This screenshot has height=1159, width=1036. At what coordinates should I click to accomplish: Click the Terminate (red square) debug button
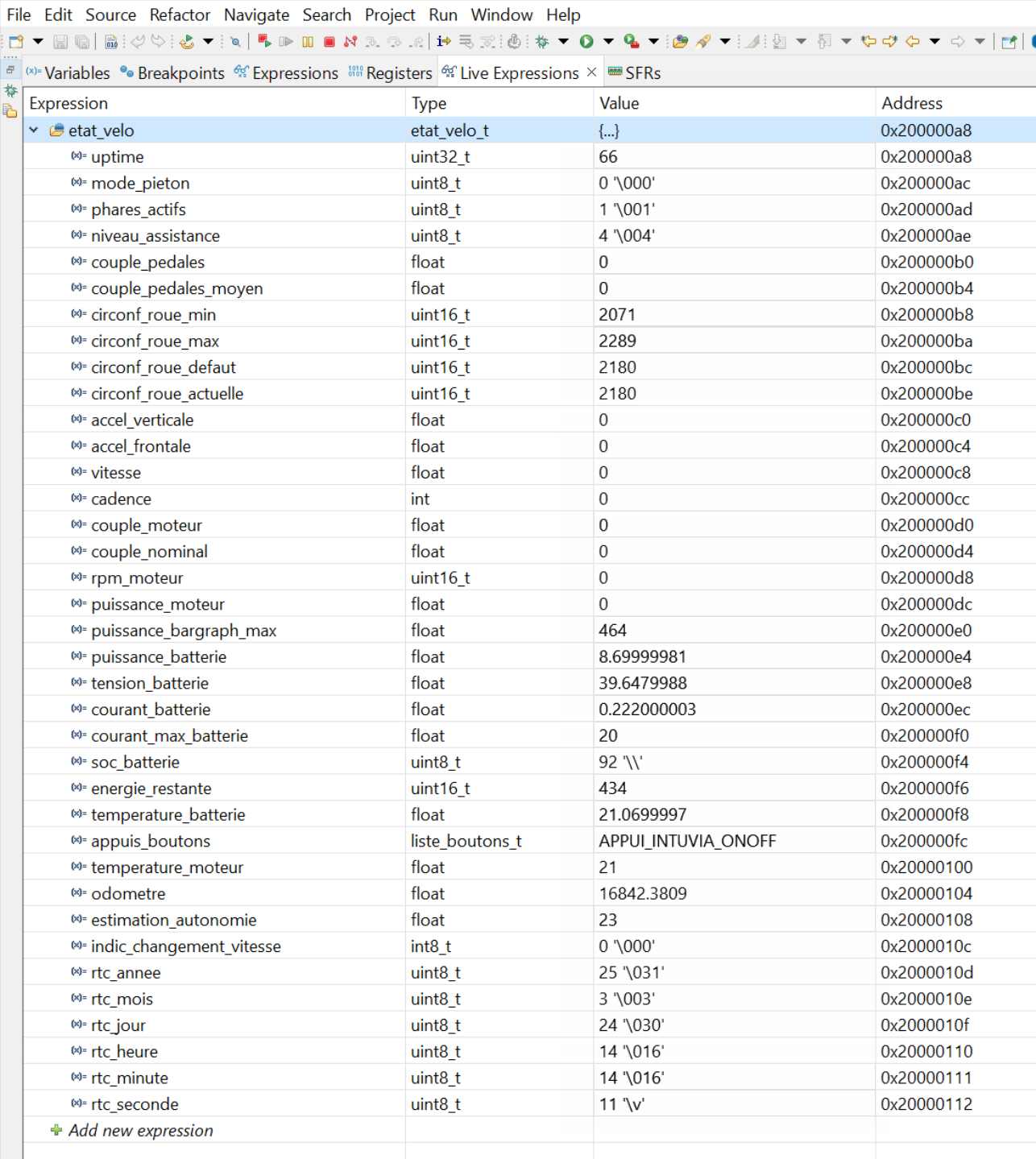pyautogui.click(x=329, y=42)
